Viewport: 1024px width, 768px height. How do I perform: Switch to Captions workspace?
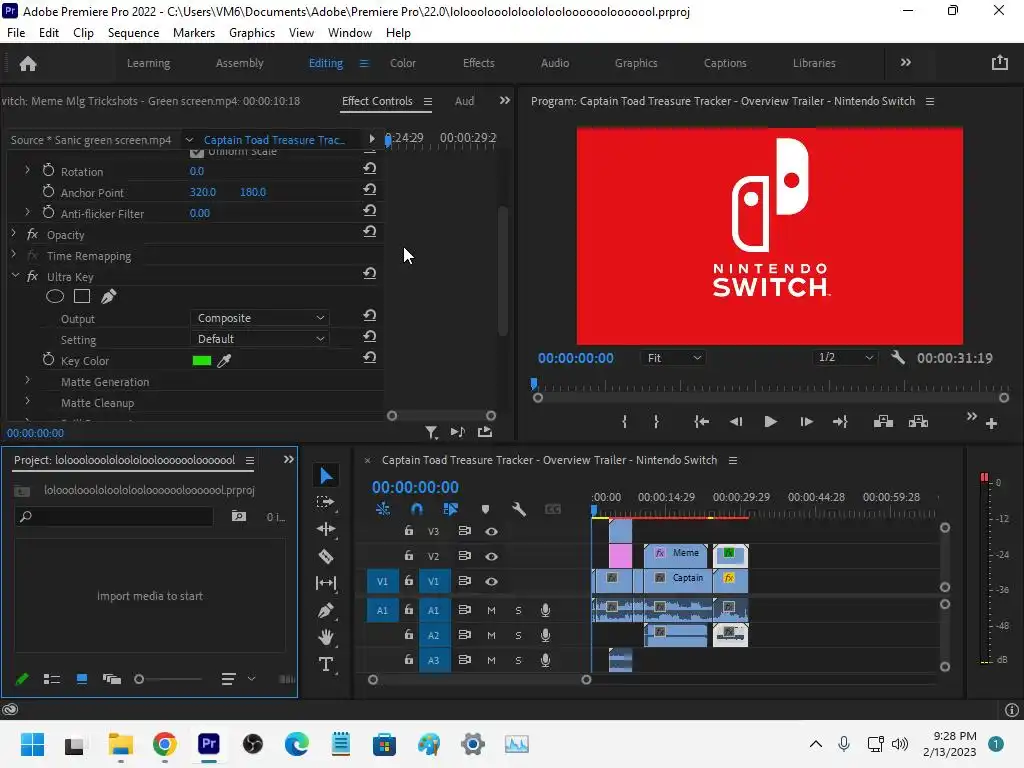click(x=724, y=63)
